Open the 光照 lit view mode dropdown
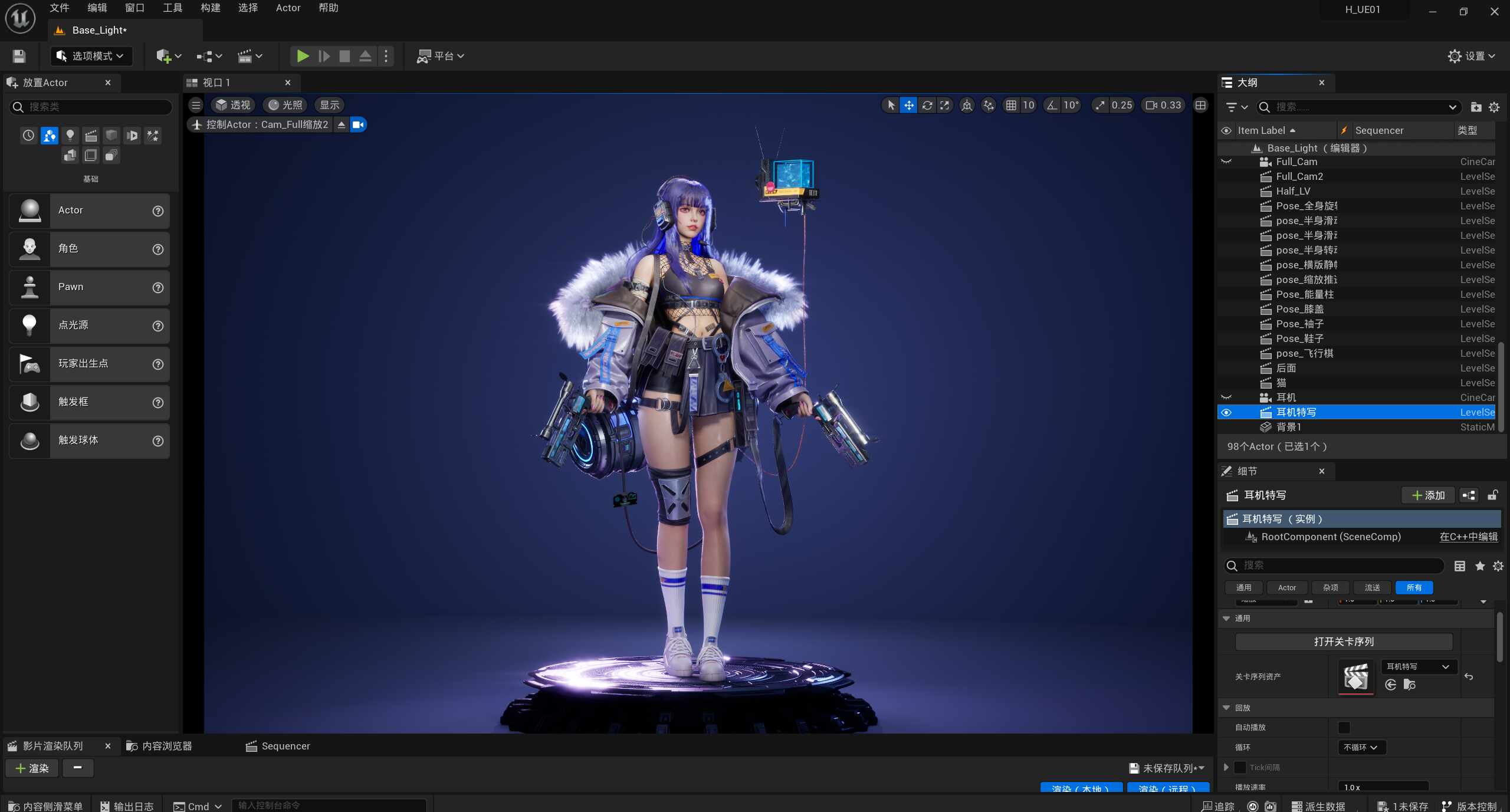 pyautogui.click(x=285, y=105)
